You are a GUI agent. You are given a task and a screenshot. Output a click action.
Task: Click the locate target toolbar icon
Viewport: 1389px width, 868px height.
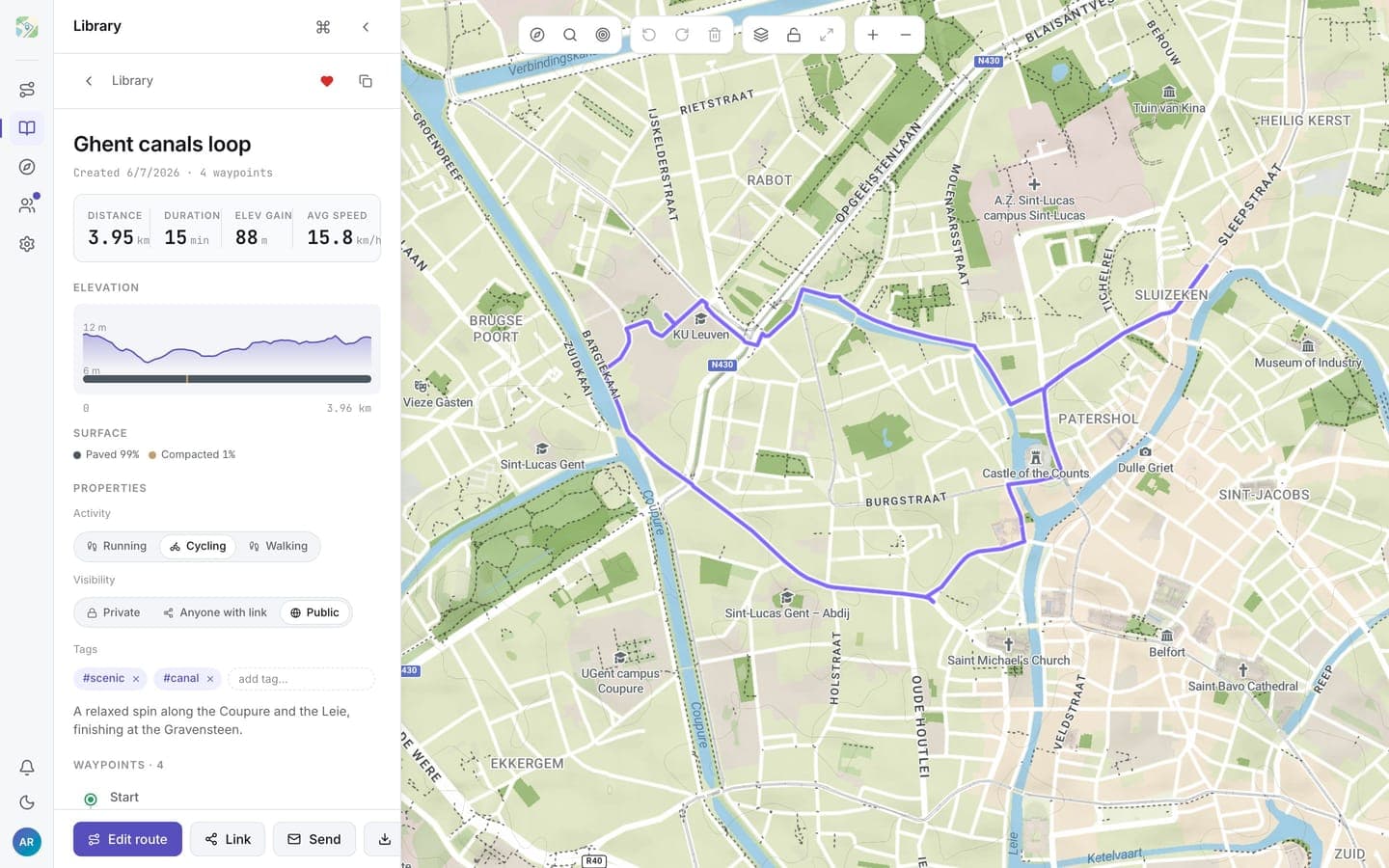(603, 35)
